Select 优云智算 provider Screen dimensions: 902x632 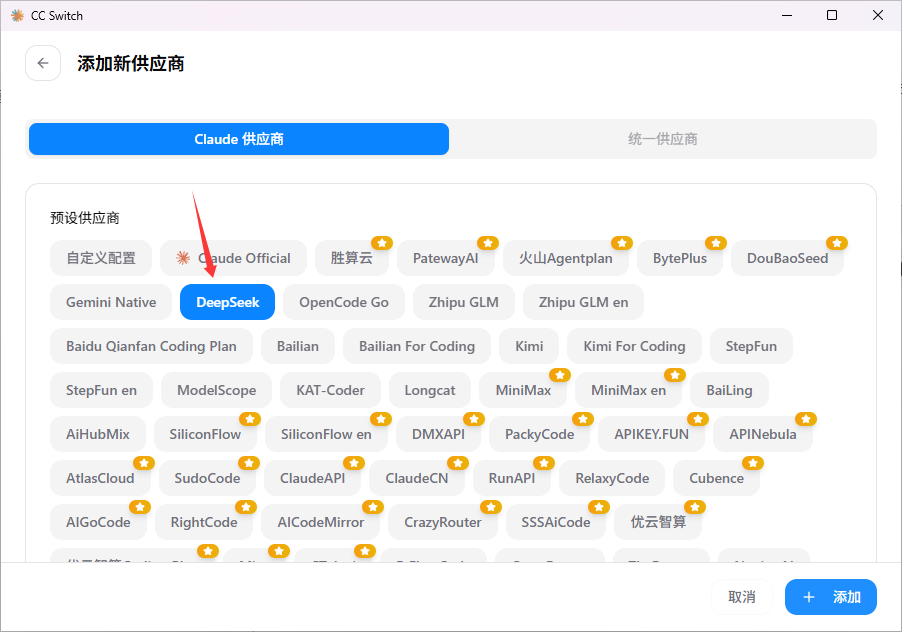point(658,522)
